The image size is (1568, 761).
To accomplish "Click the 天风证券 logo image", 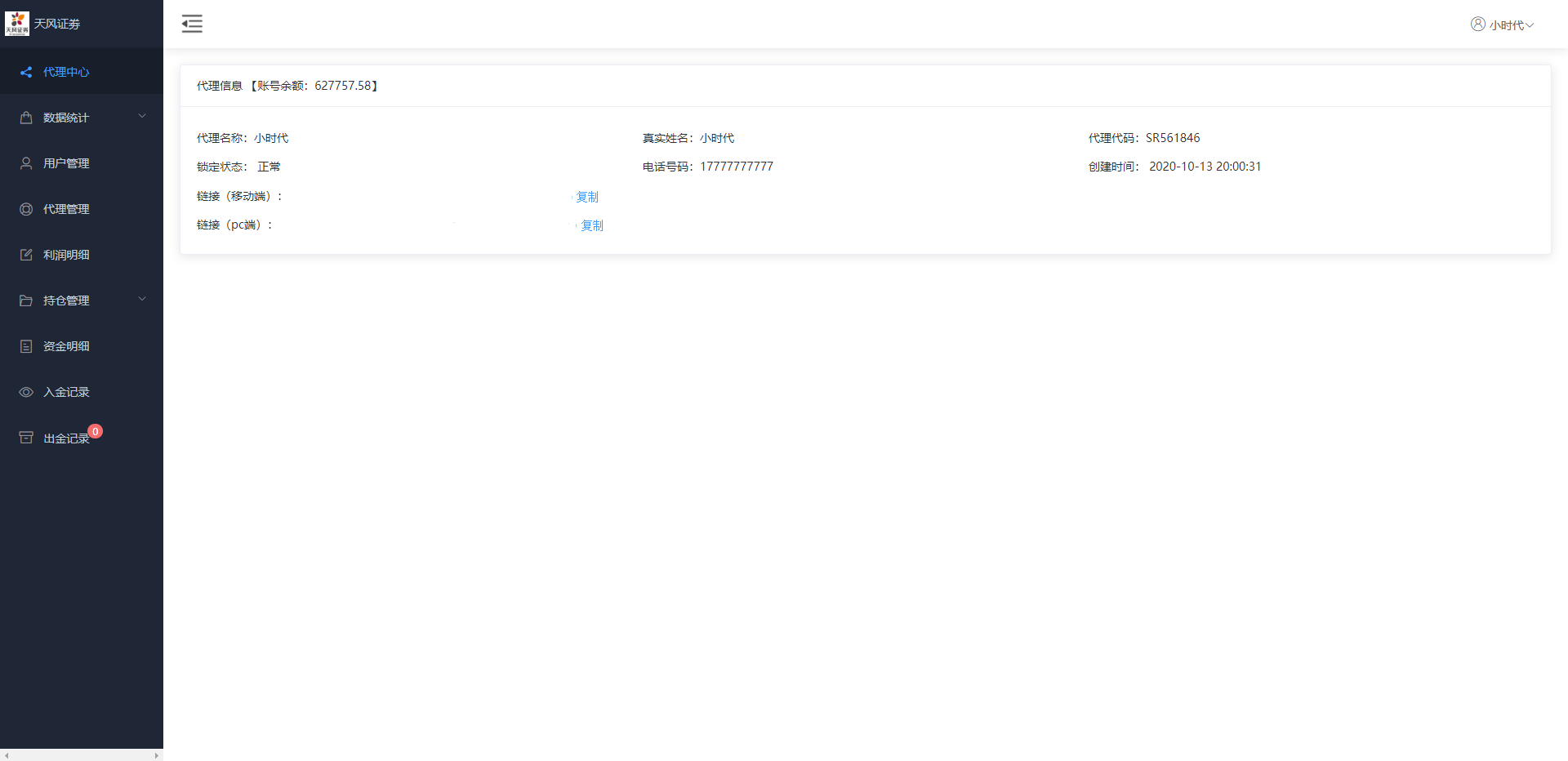I will pyautogui.click(x=16, y=24).
